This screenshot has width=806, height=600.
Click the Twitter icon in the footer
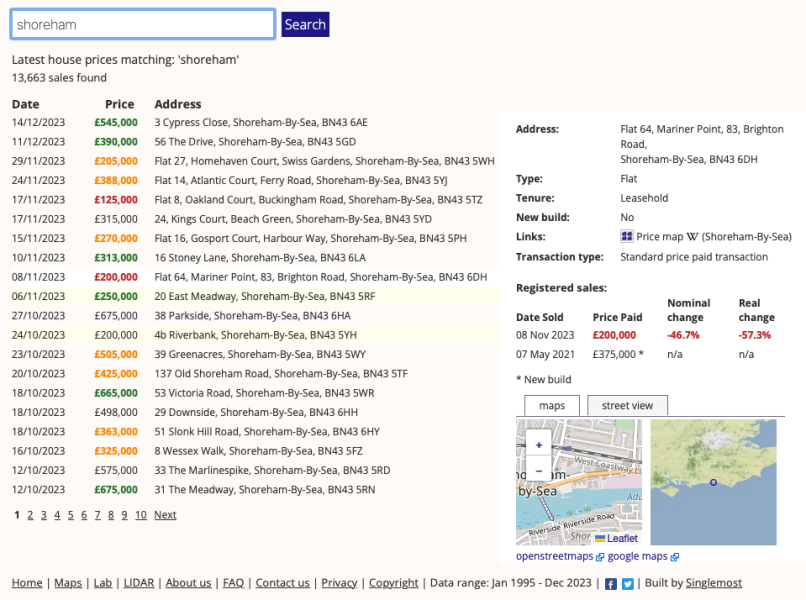pyautogui.click(x=628, y=584)
